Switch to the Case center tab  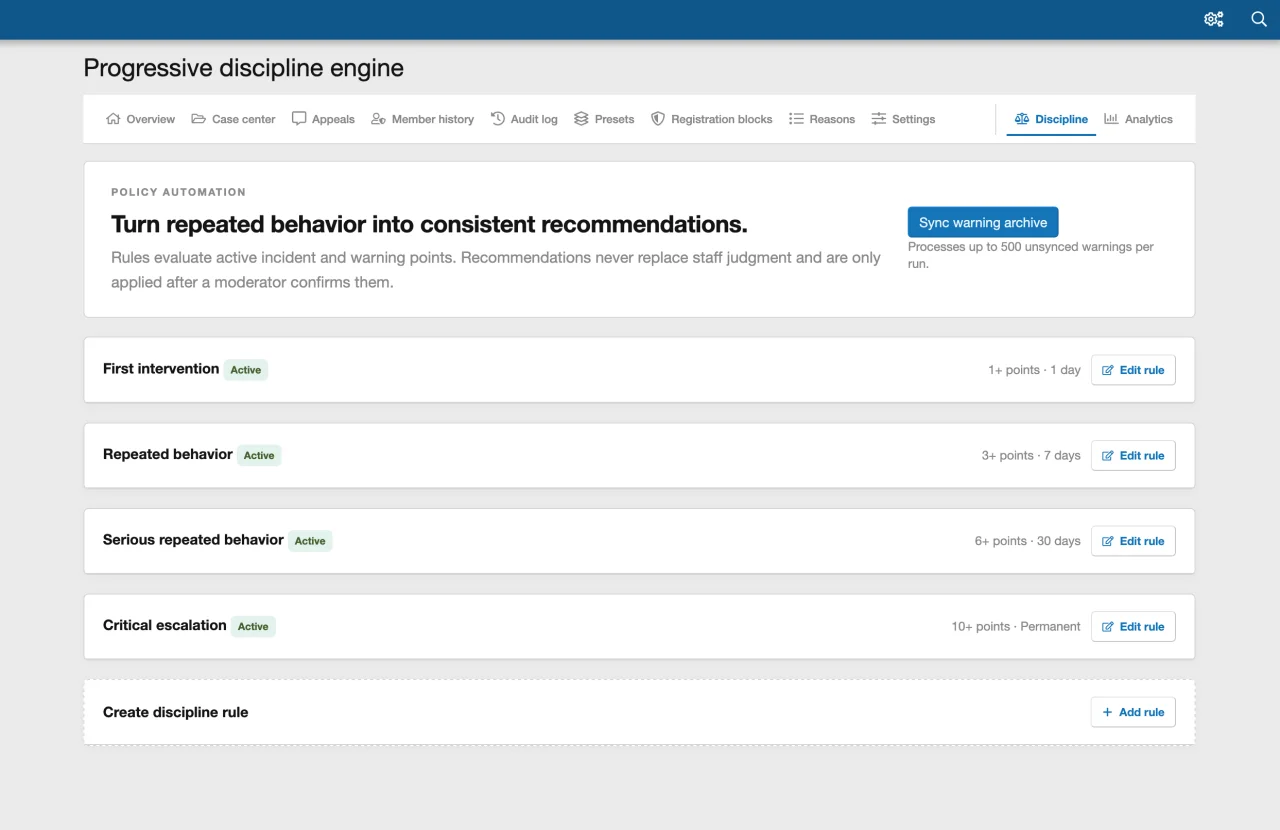pos(234,119)
